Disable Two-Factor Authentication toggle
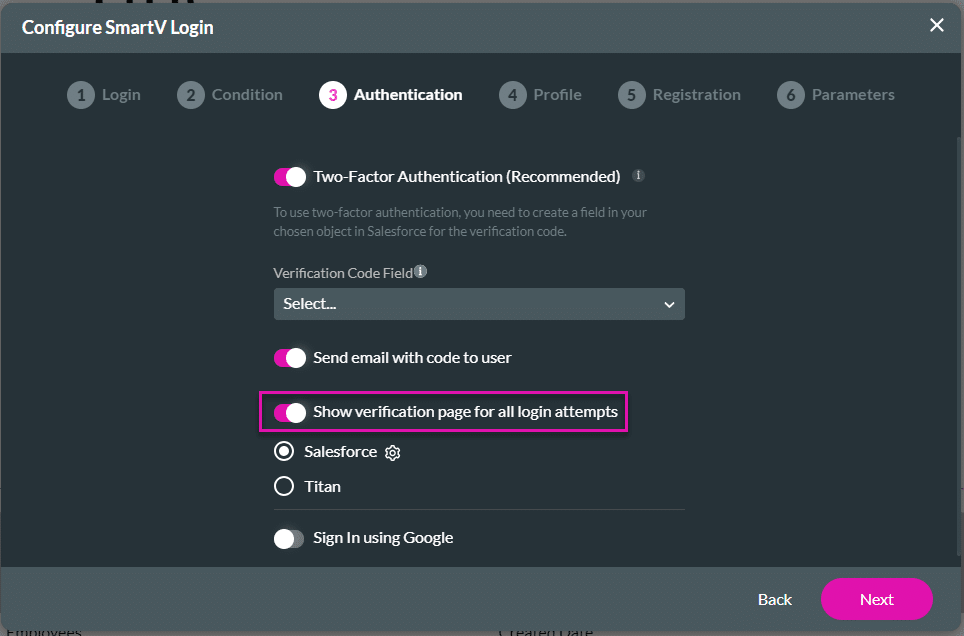This screenshot has height=636, width=964. [289, 177]
